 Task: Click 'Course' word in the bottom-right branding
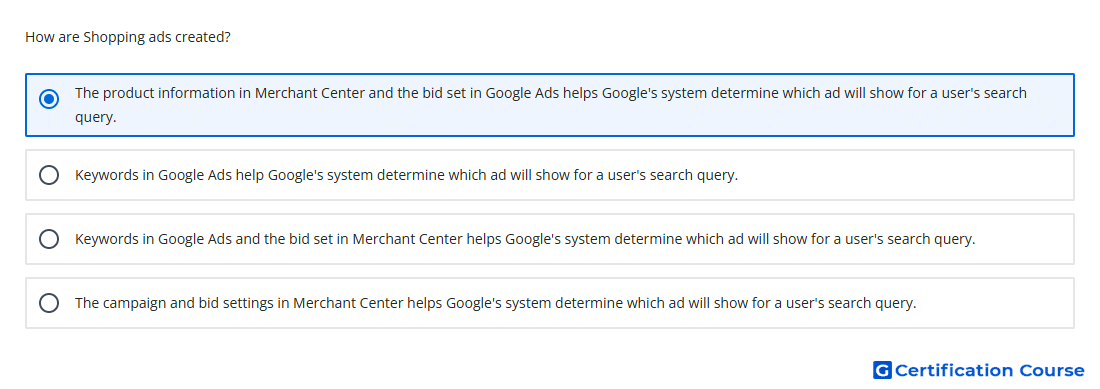coord(1052,370)
